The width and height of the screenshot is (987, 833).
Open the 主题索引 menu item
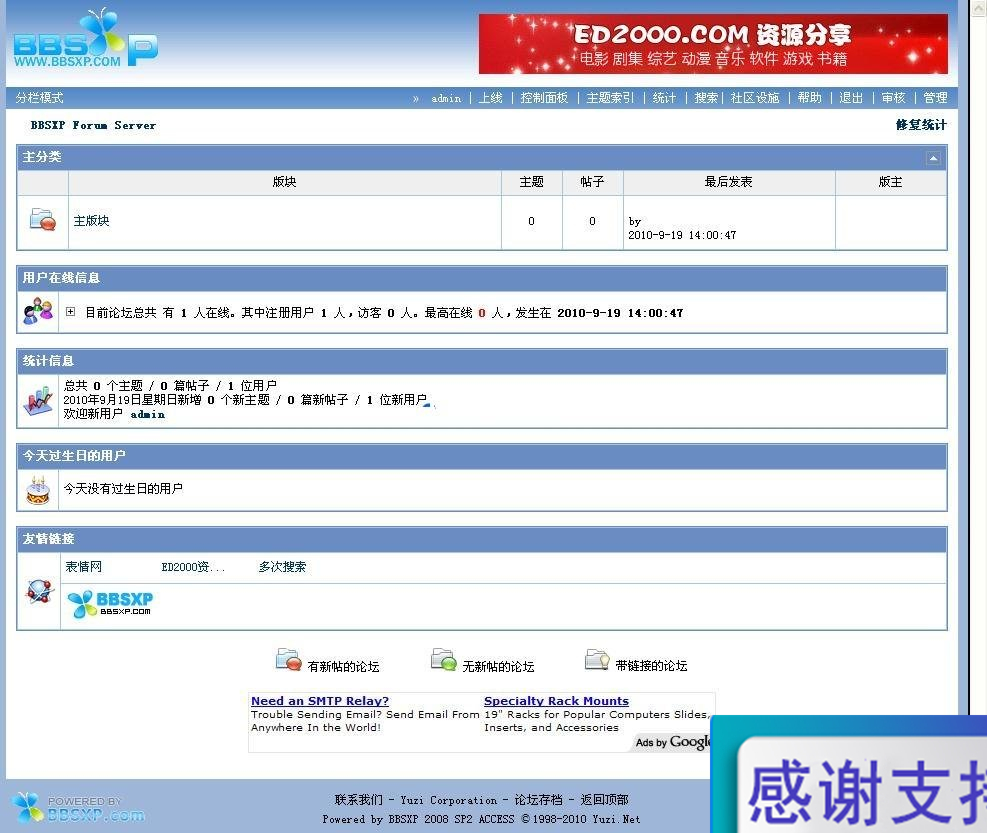coord(611,98)
